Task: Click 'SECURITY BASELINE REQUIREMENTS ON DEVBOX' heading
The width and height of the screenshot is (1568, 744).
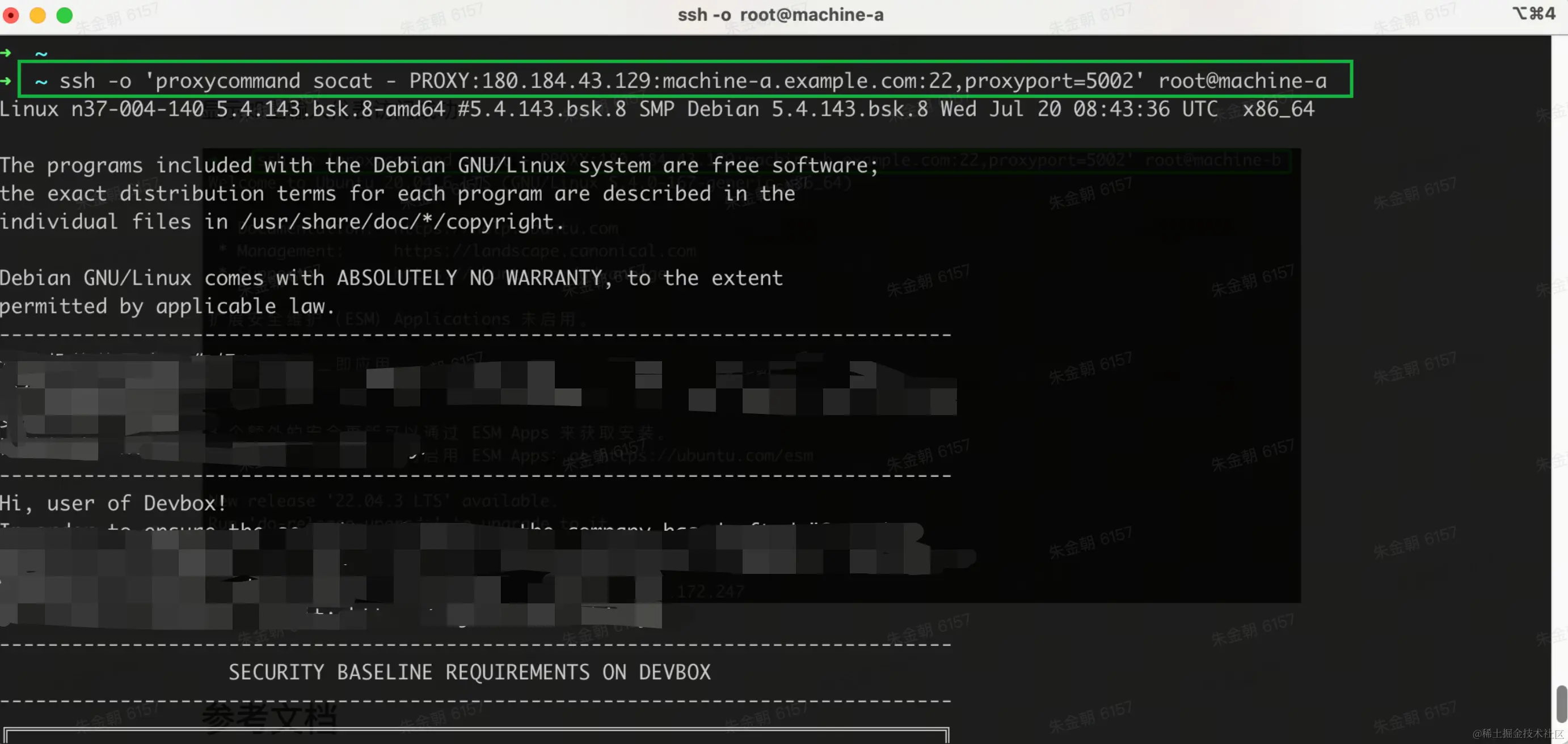Action: (469, 672)
